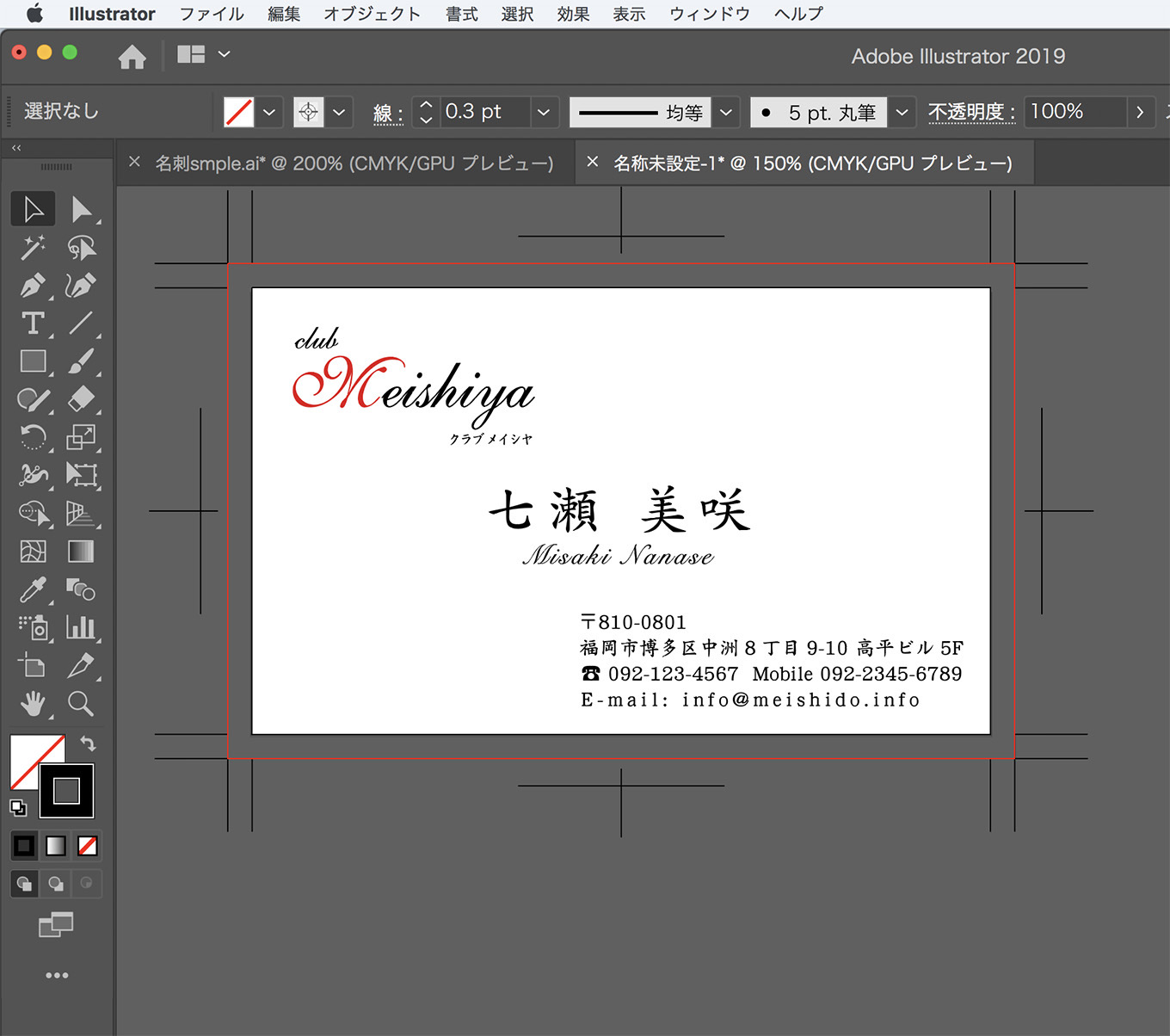
Task: Enable Draw Inside mode
Action: (86, 884)
